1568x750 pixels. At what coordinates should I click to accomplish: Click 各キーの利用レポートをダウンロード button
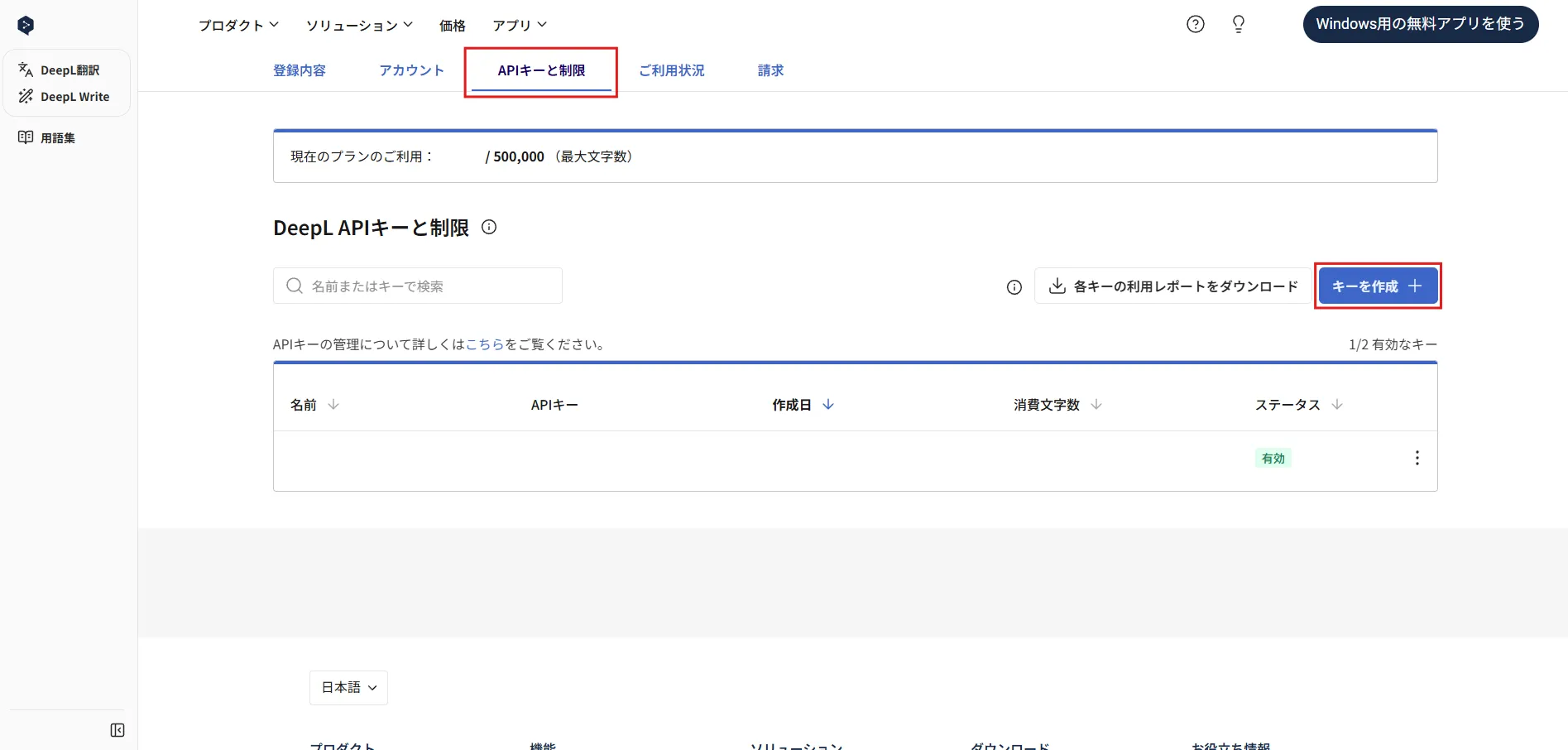point(1172,286)
